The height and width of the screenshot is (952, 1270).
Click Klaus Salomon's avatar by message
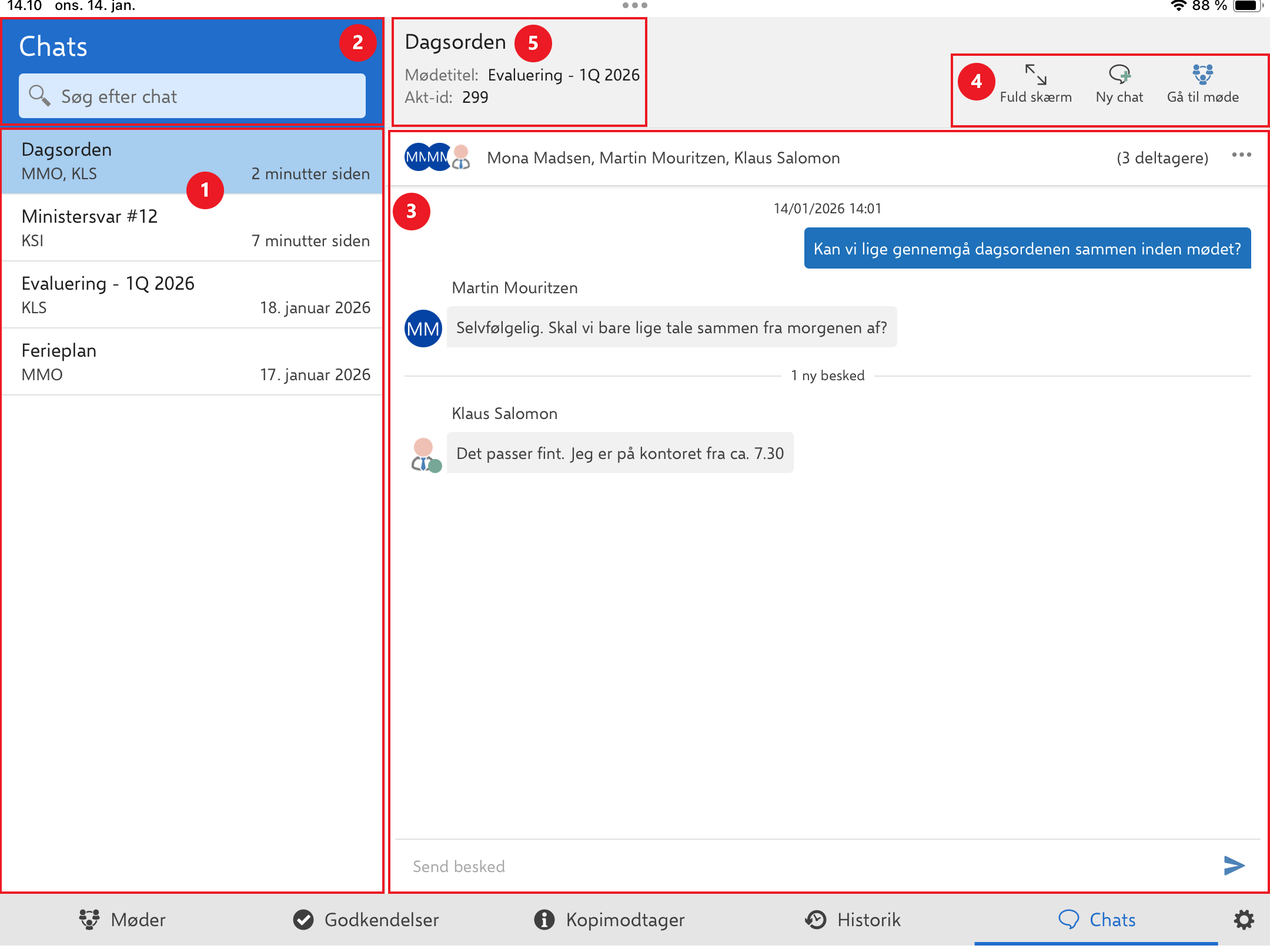426,455
